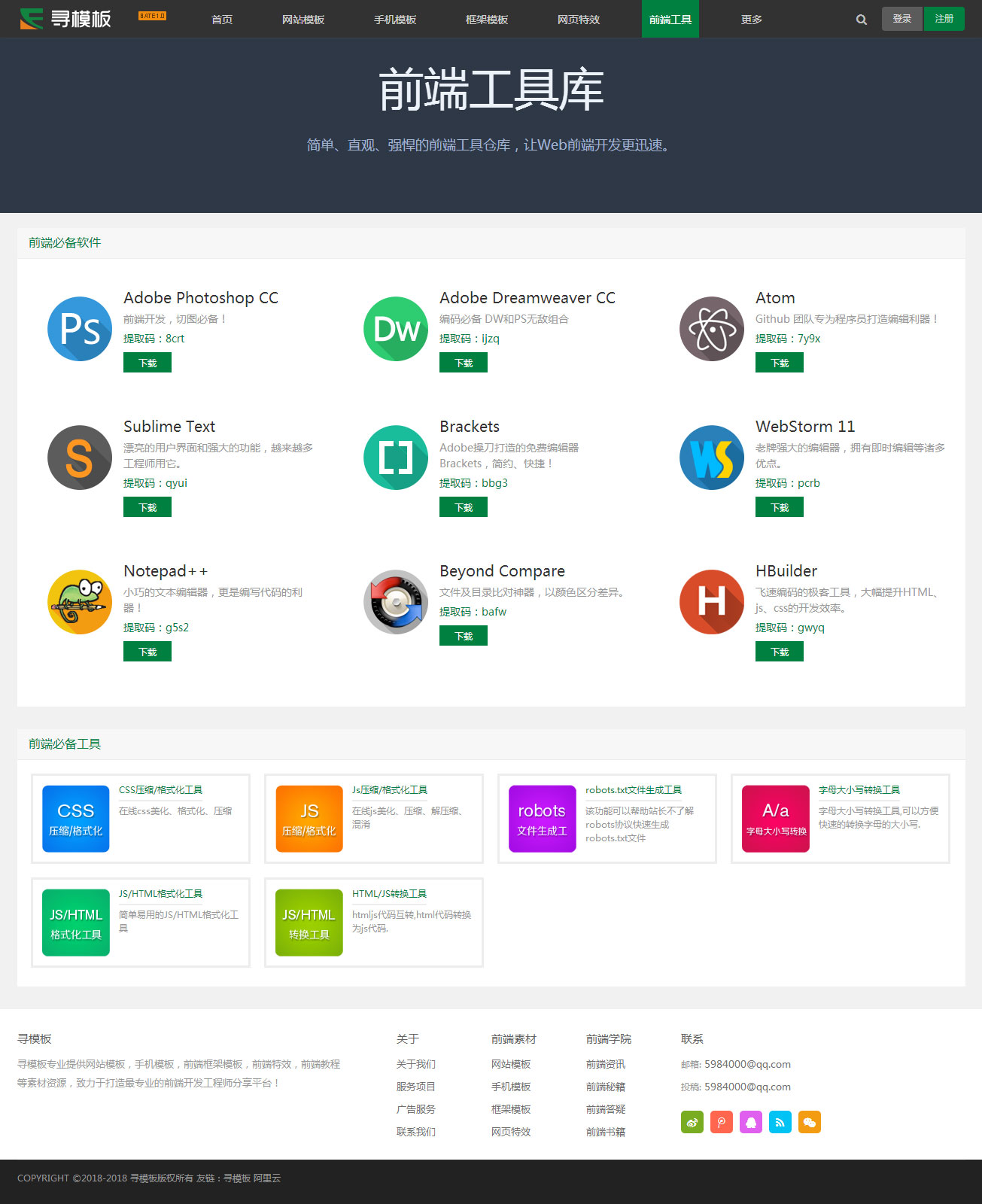Open the JS/HTML格式化工具 title link

[x=160, y=894]
